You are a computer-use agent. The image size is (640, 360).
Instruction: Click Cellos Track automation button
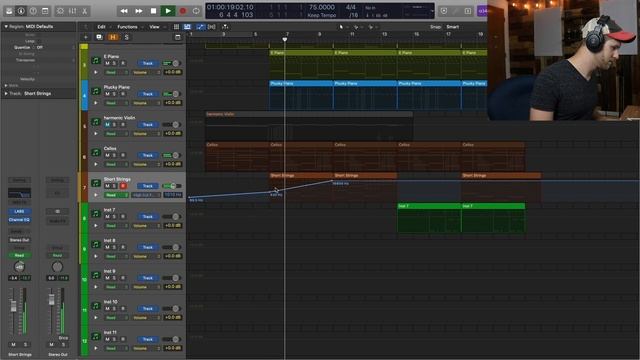pos(147,155)
